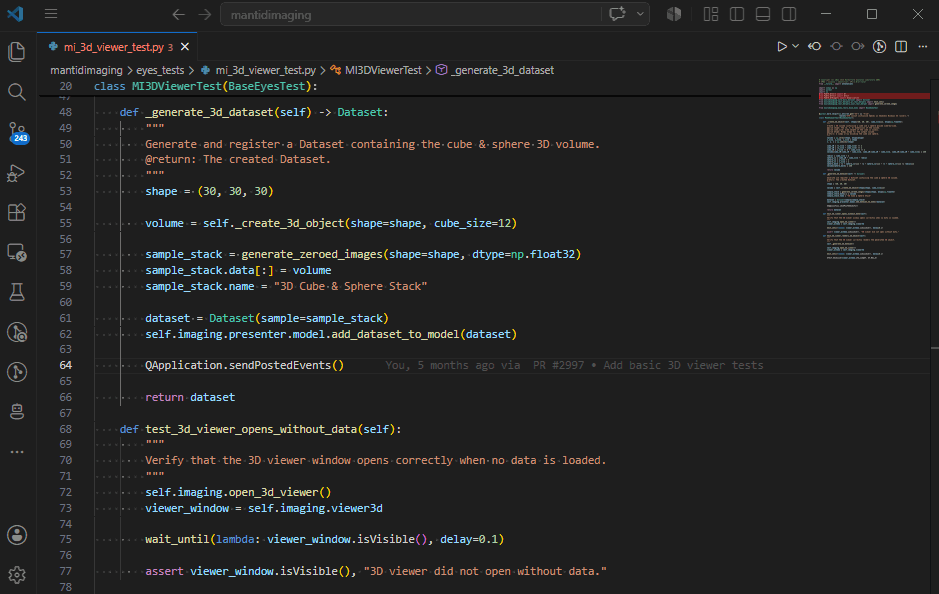Open the Testing flask view
939x594 pixels.
[17, 292]
